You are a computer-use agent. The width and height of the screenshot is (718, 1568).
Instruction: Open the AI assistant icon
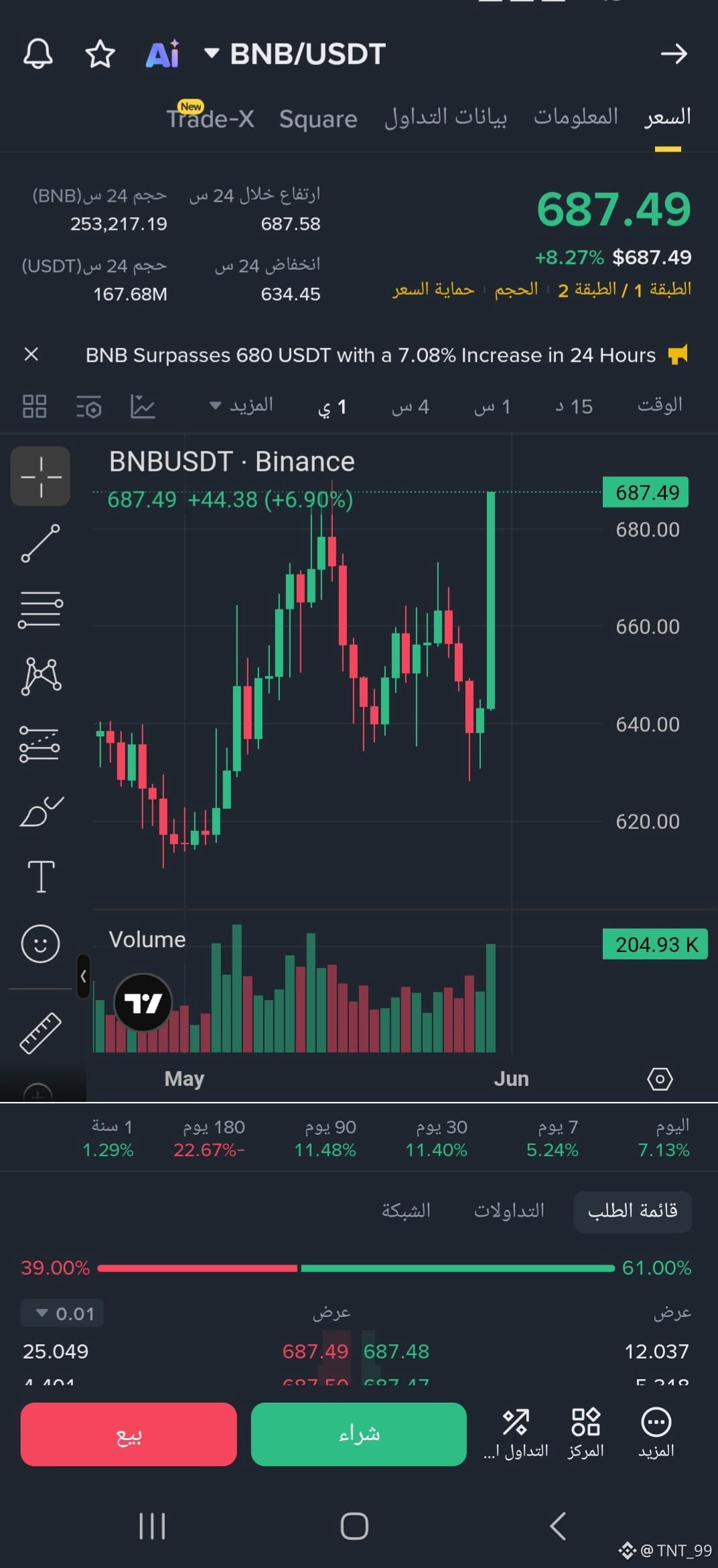[163, 54]
